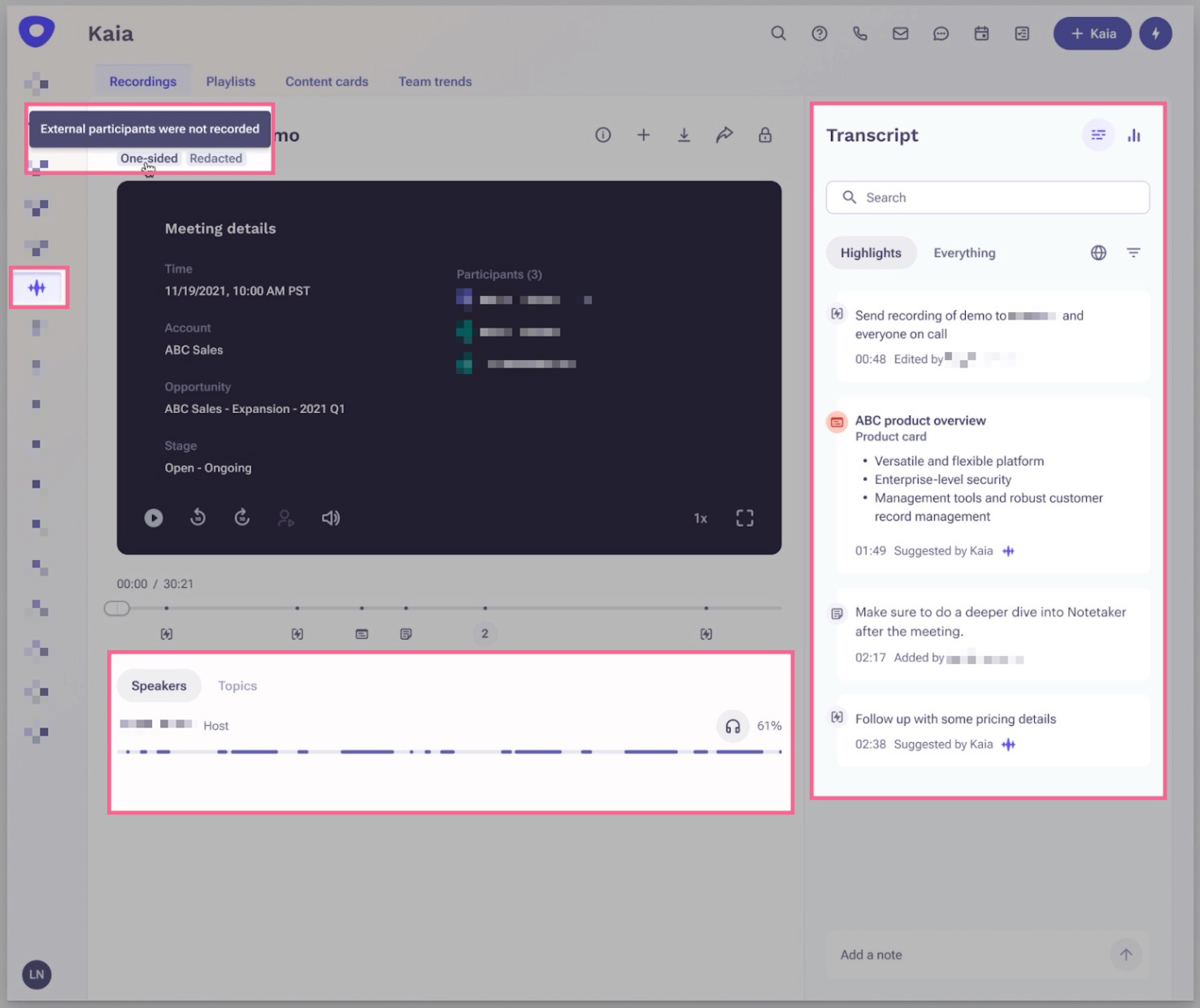Switch to the Recordings tab
This screenshot has height=1008, width=1200.
click(143, 81)
